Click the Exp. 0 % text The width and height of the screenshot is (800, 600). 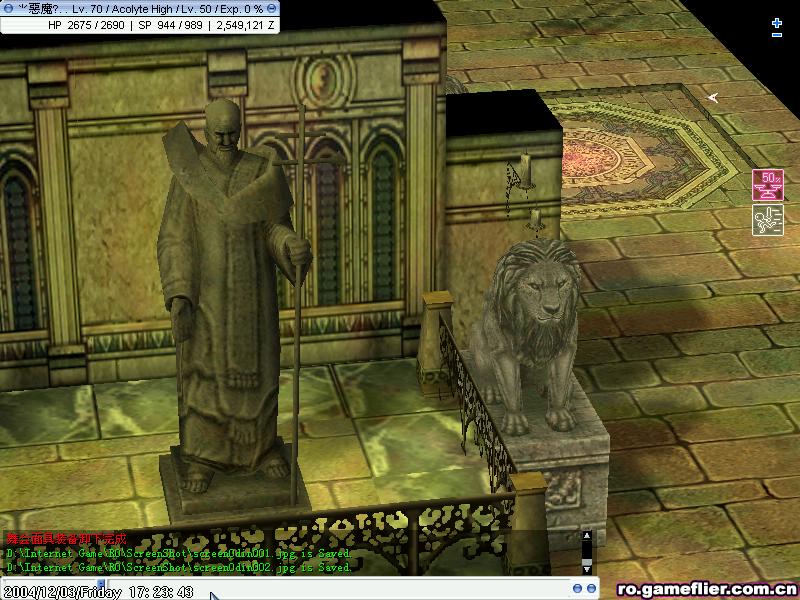click(x=241, y=9)
